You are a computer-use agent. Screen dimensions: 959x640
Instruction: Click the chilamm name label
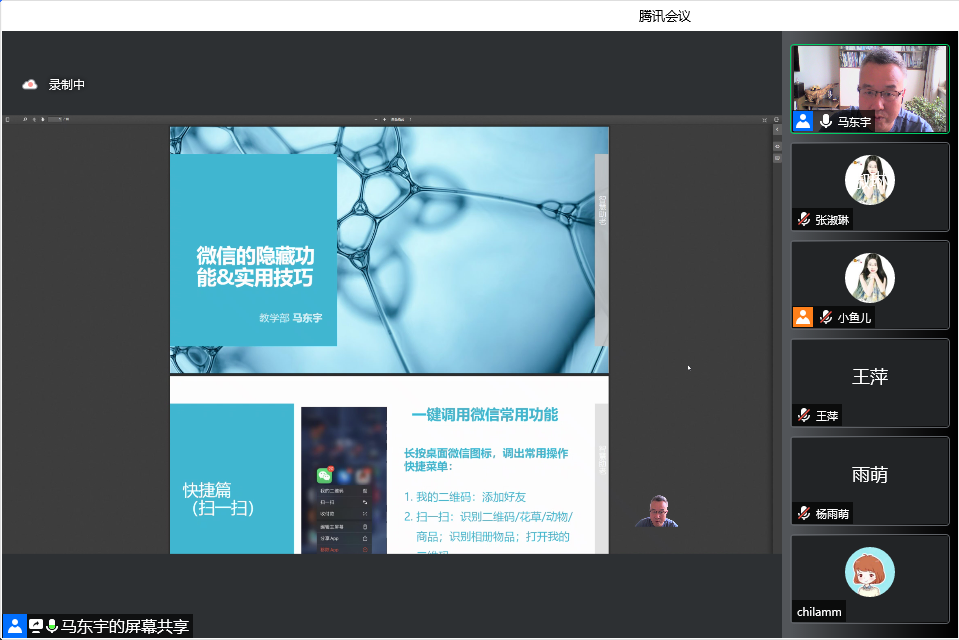(819, 612)
